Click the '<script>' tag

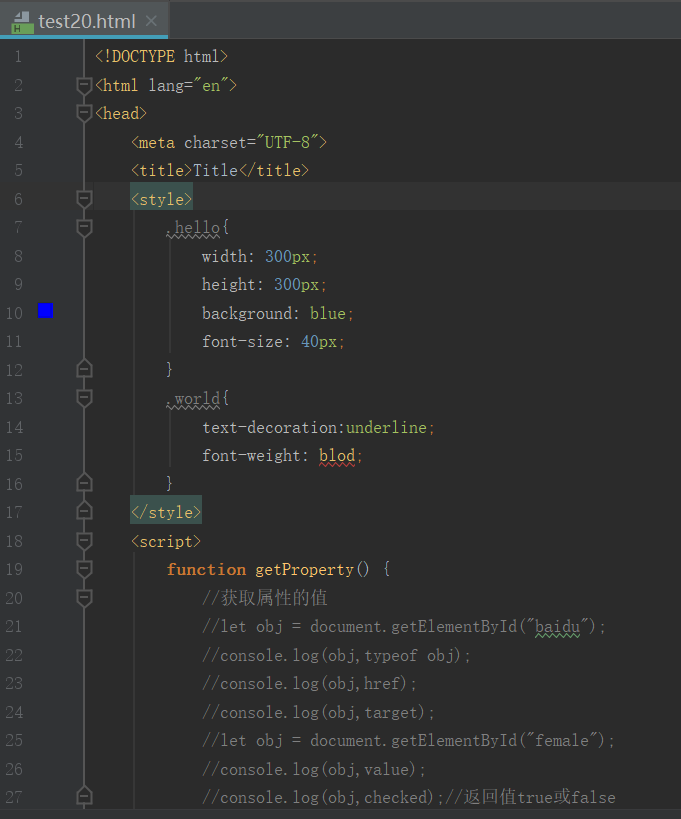tap(166, 542)
